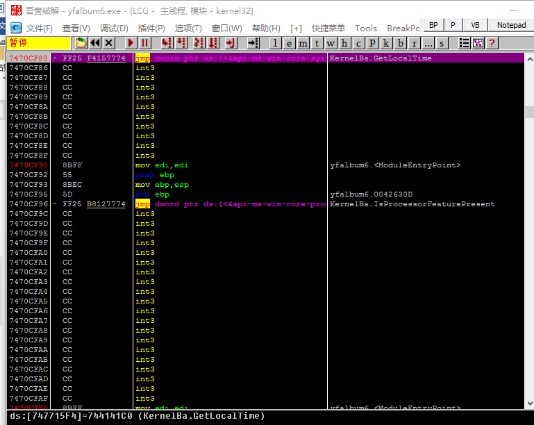Click scroll up arrow of disassembly pane
The height and width of the screenshot is (425, 534).
pyautogui.click(x=530, y=59)
